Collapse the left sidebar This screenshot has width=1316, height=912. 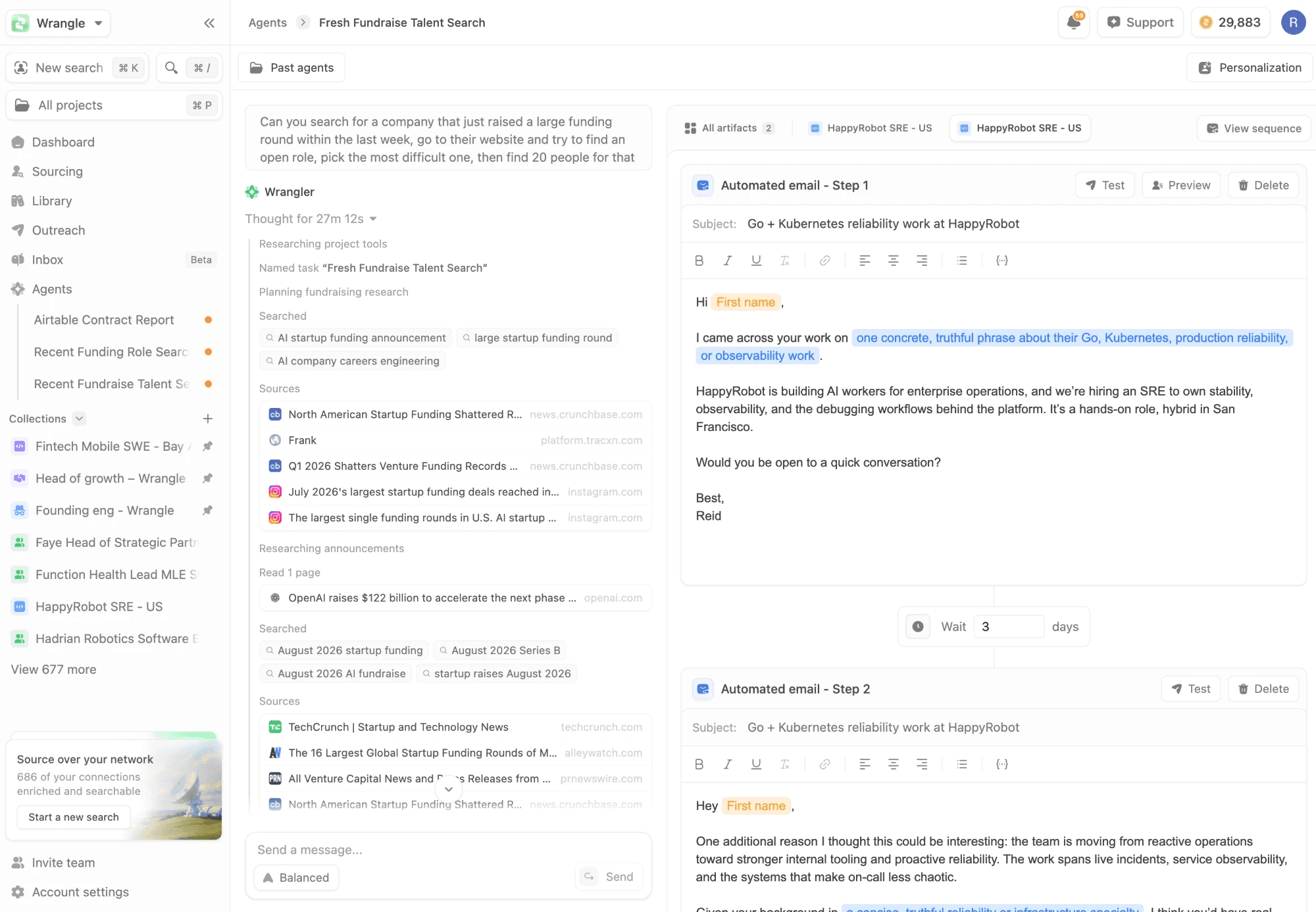pos(209,23)
